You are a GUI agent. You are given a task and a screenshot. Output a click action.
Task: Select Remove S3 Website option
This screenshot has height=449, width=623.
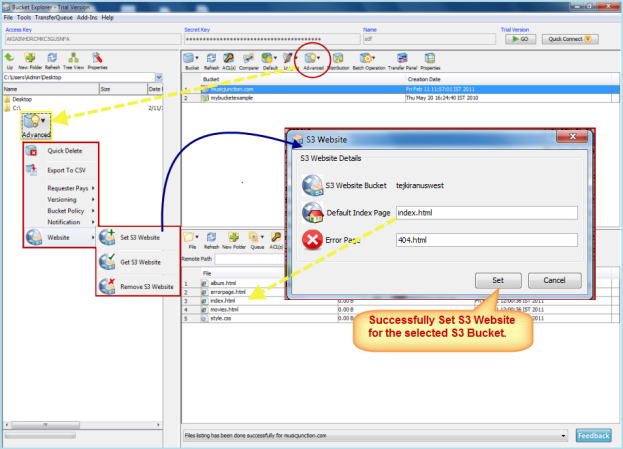[x=138, y=286]
